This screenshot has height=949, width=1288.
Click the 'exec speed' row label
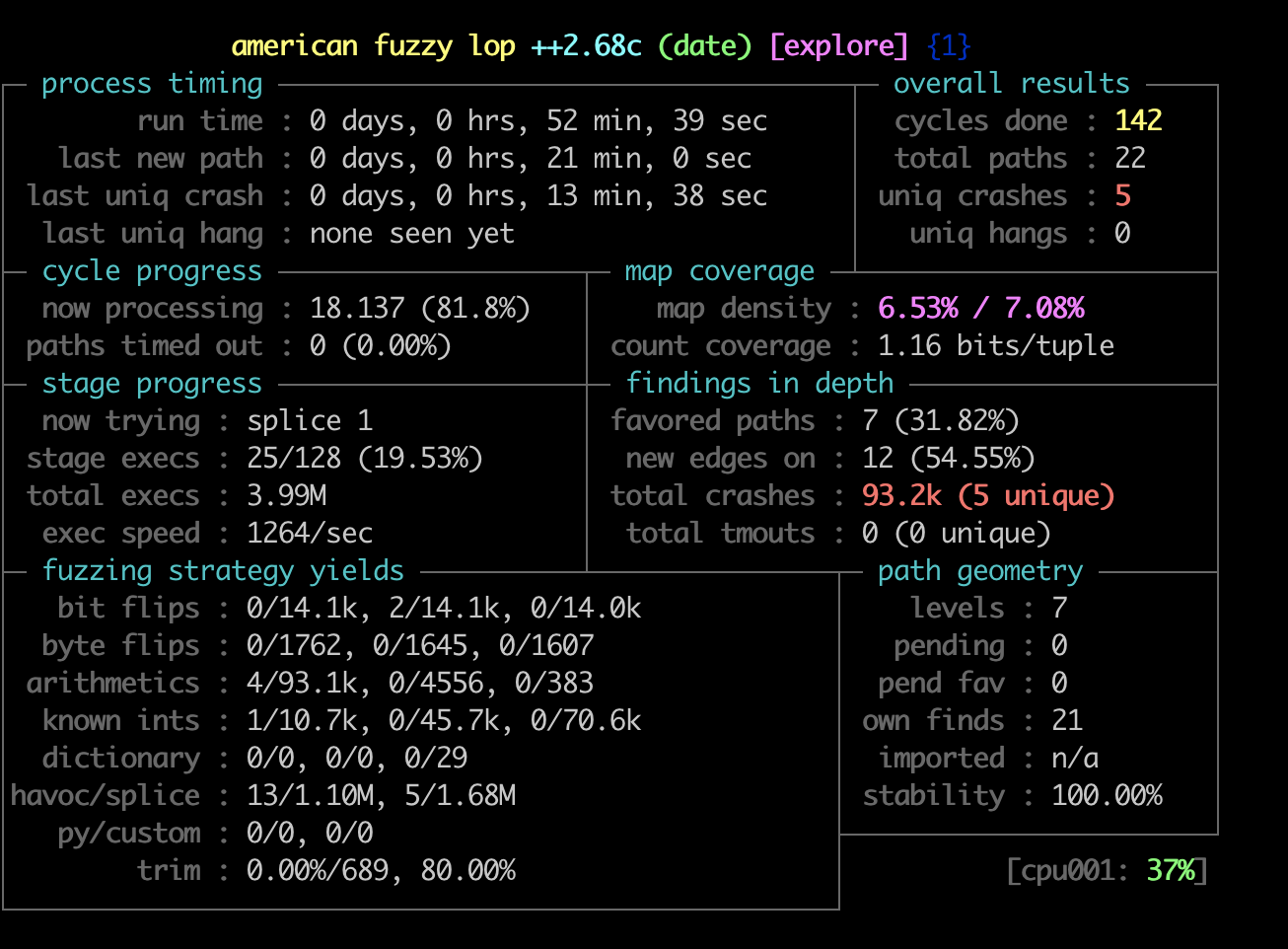click(120, 534)
